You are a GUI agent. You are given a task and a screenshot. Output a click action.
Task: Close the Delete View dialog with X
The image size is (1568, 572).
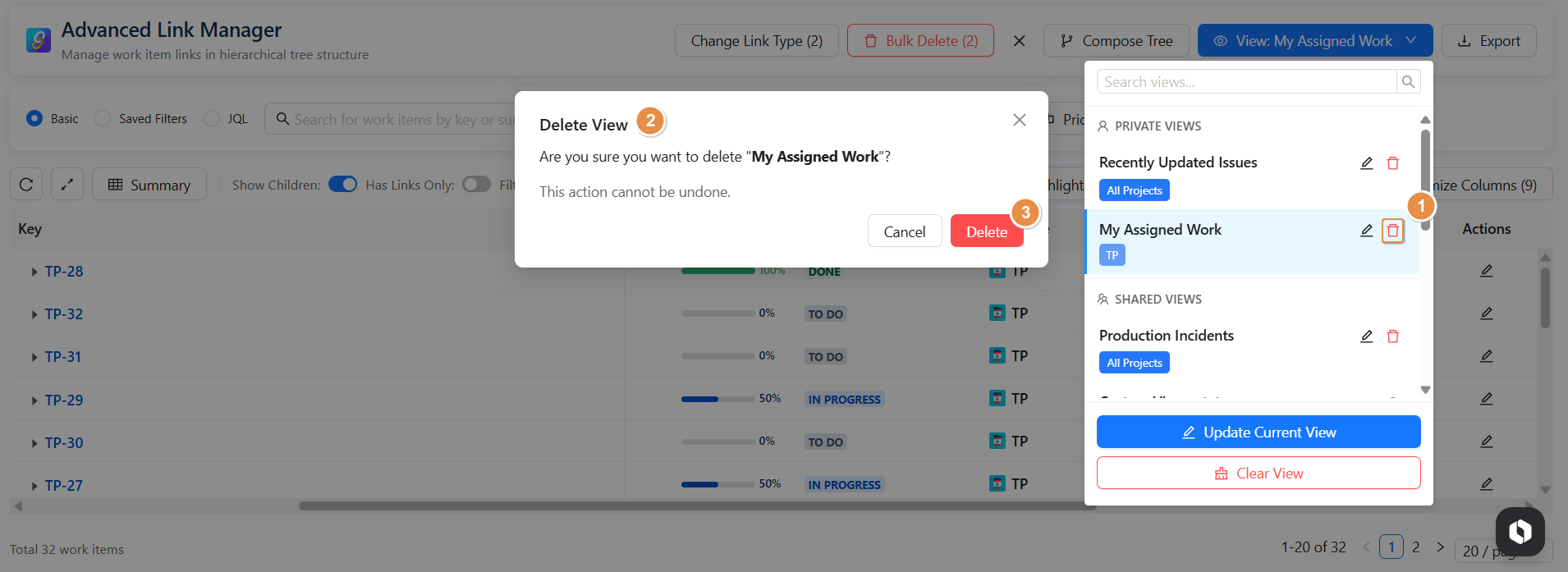pyautogui.click(x=1020, y=120)
